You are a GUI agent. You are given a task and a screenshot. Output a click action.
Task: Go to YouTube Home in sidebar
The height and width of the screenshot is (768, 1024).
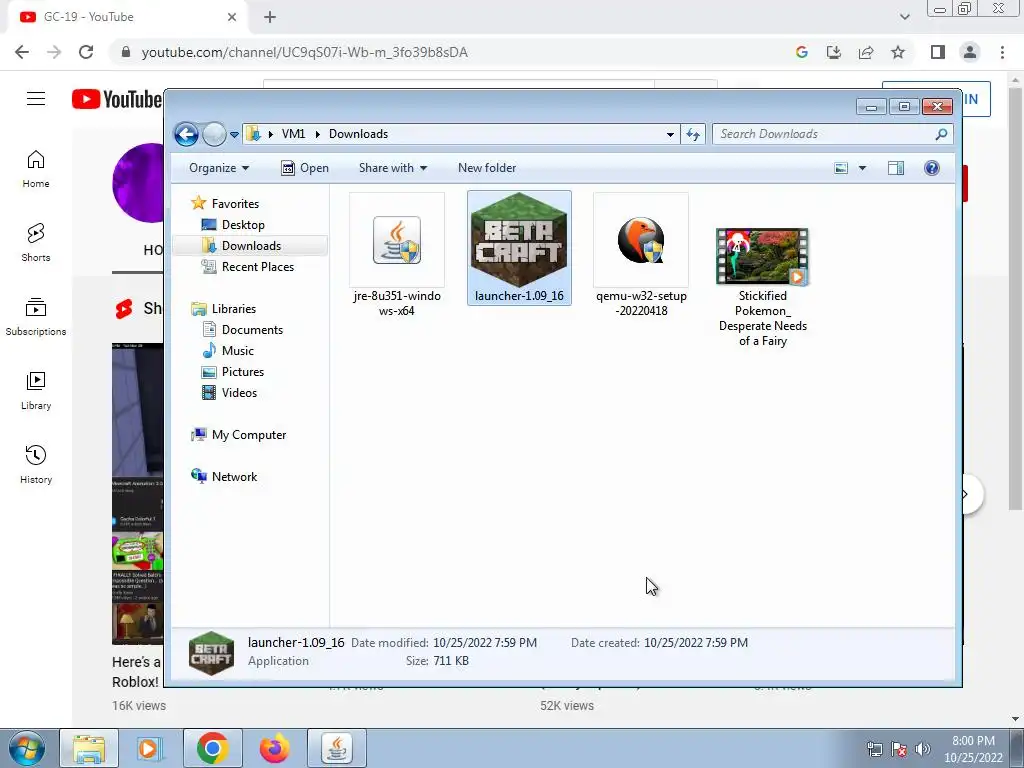(36, 169)
